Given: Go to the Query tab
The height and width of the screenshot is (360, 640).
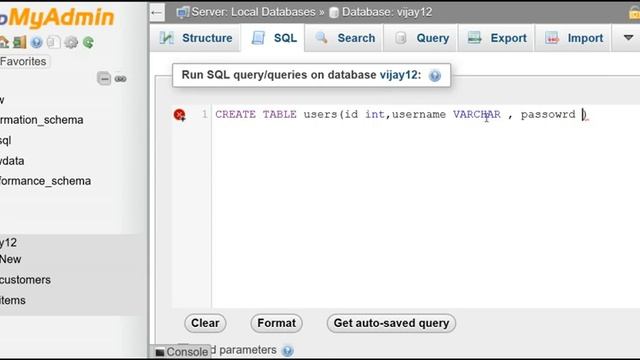Looking at the screenshot, I should click(x=421, y=38).
